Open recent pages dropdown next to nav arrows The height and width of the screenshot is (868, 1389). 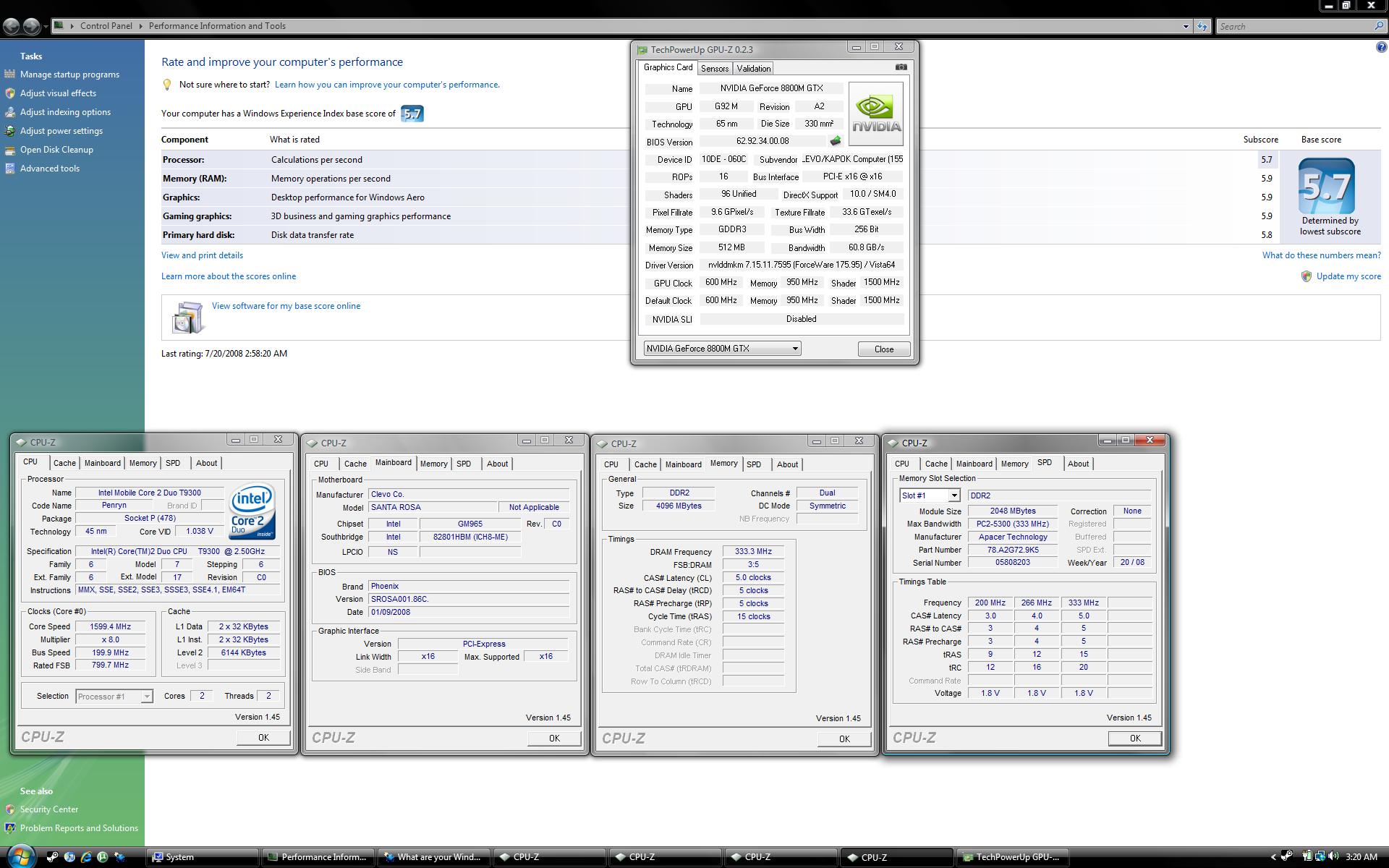(x=46, y=27)
